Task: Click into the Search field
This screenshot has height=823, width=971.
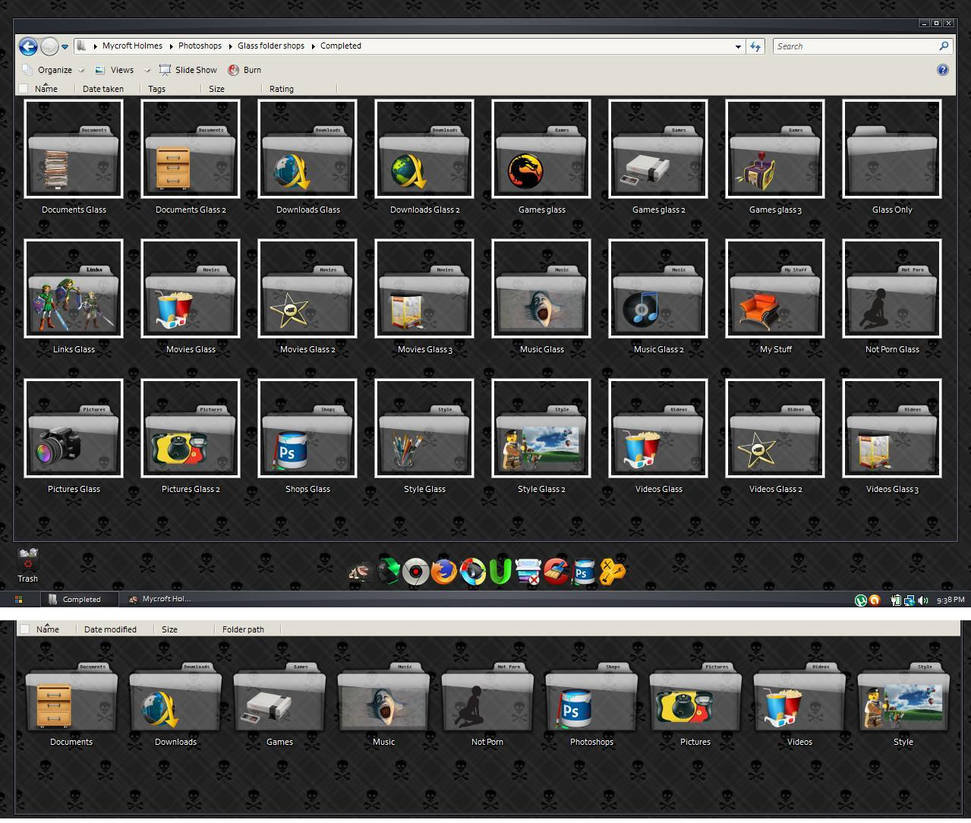Action: [x=856, y=46]
